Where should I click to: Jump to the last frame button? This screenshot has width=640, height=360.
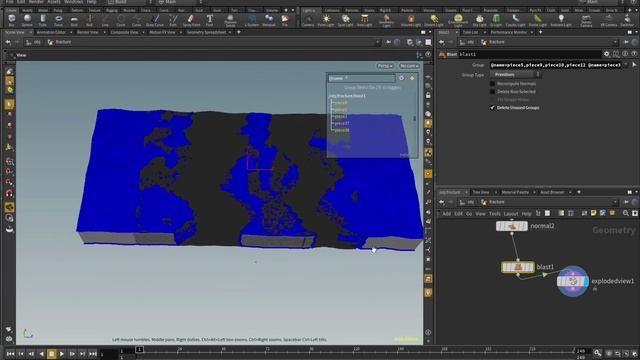pos(93,354)
